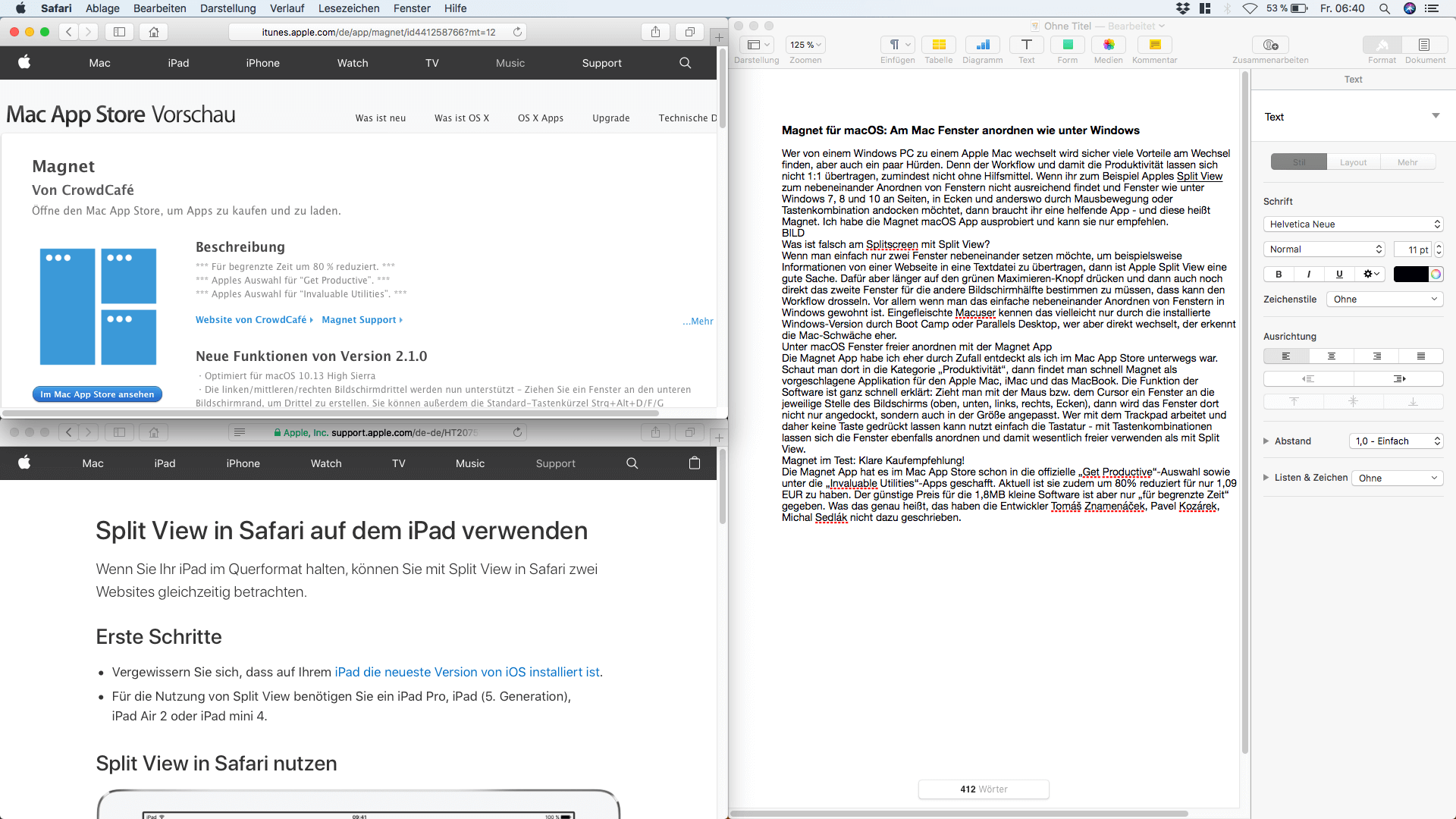This screenshot has height=819, width=1456.
Task: Select the Layout tab in Pages sidebar
Action: (x=1353, y=162)
